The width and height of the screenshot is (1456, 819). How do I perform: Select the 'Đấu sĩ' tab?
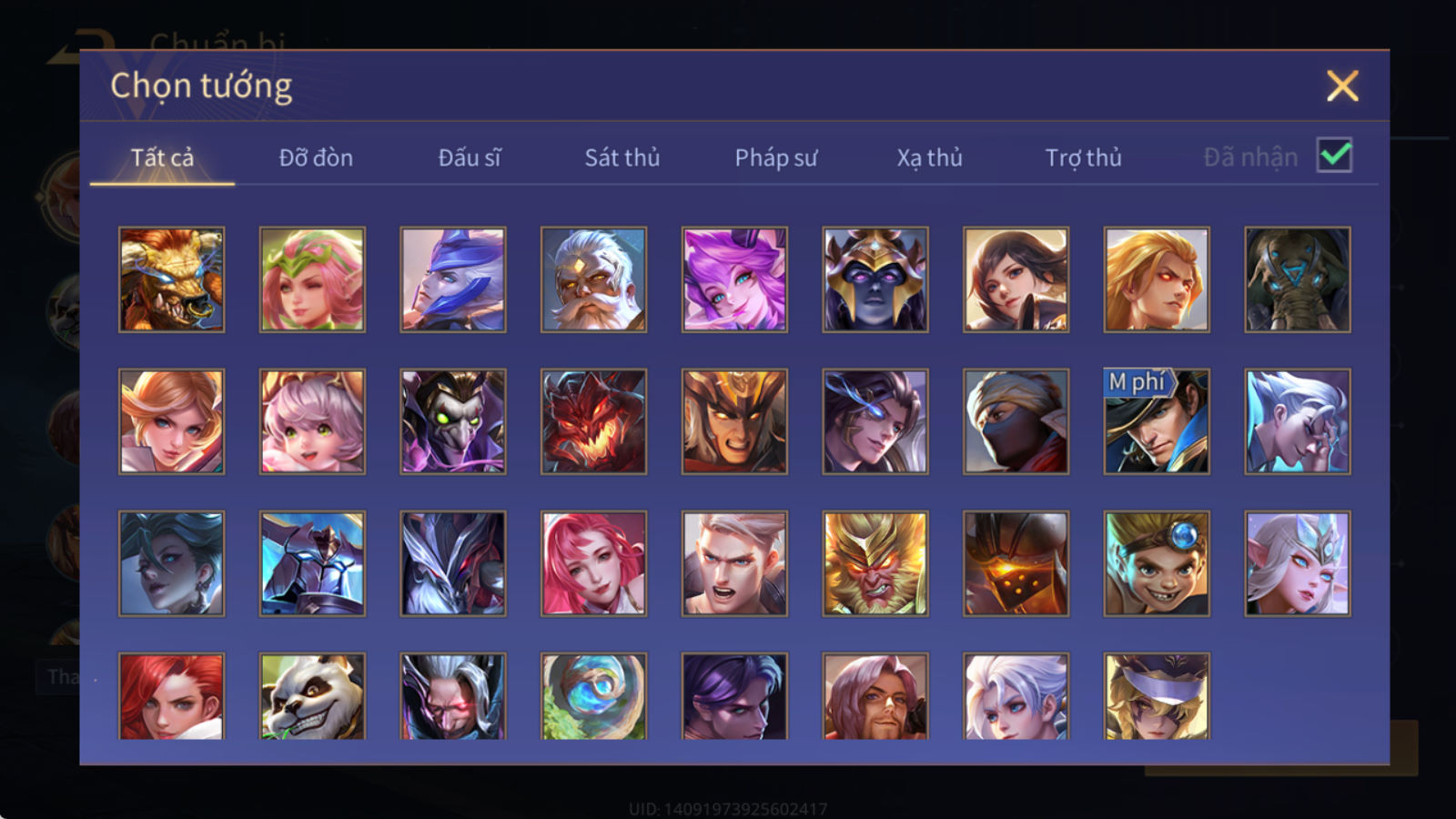point(470,157)
